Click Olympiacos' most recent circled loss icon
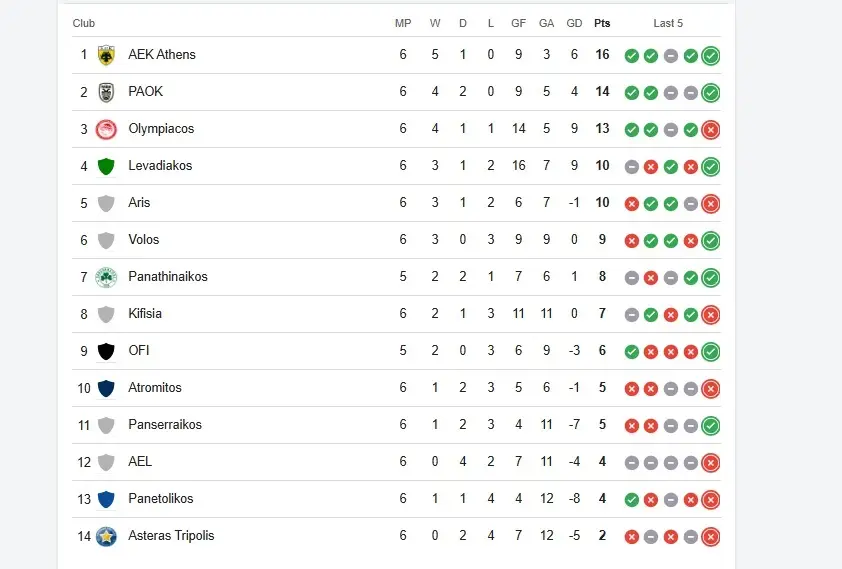This screenshot has height=569, width=842. pos(710,130)
